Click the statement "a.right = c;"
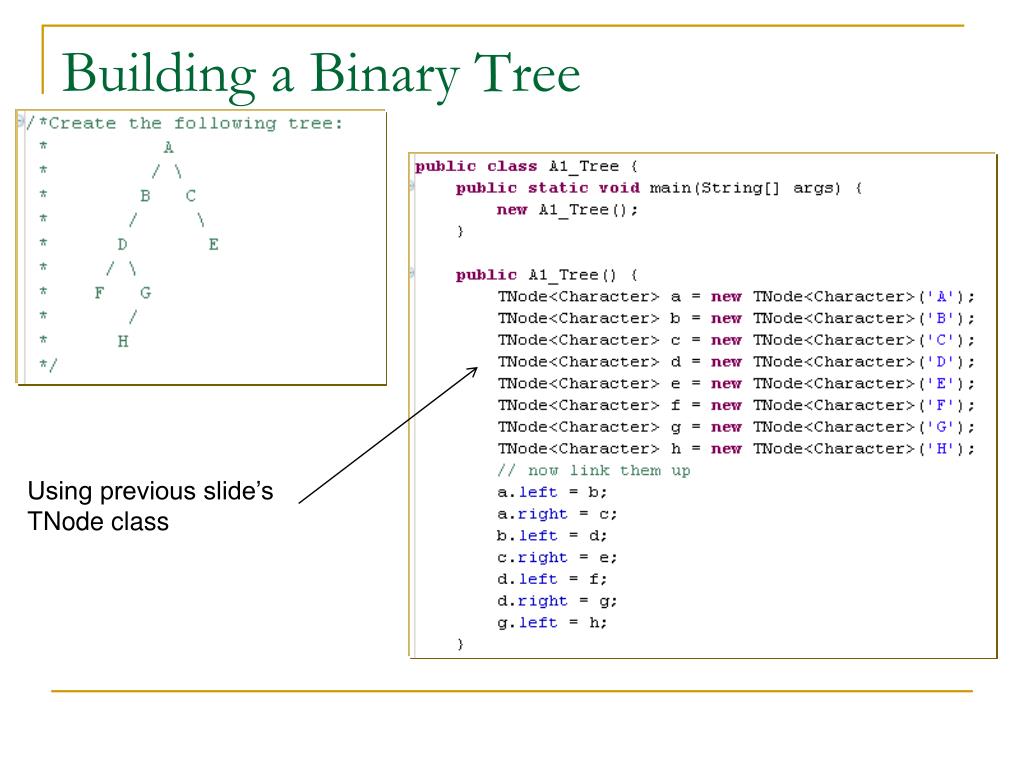 tap(557, 514)
